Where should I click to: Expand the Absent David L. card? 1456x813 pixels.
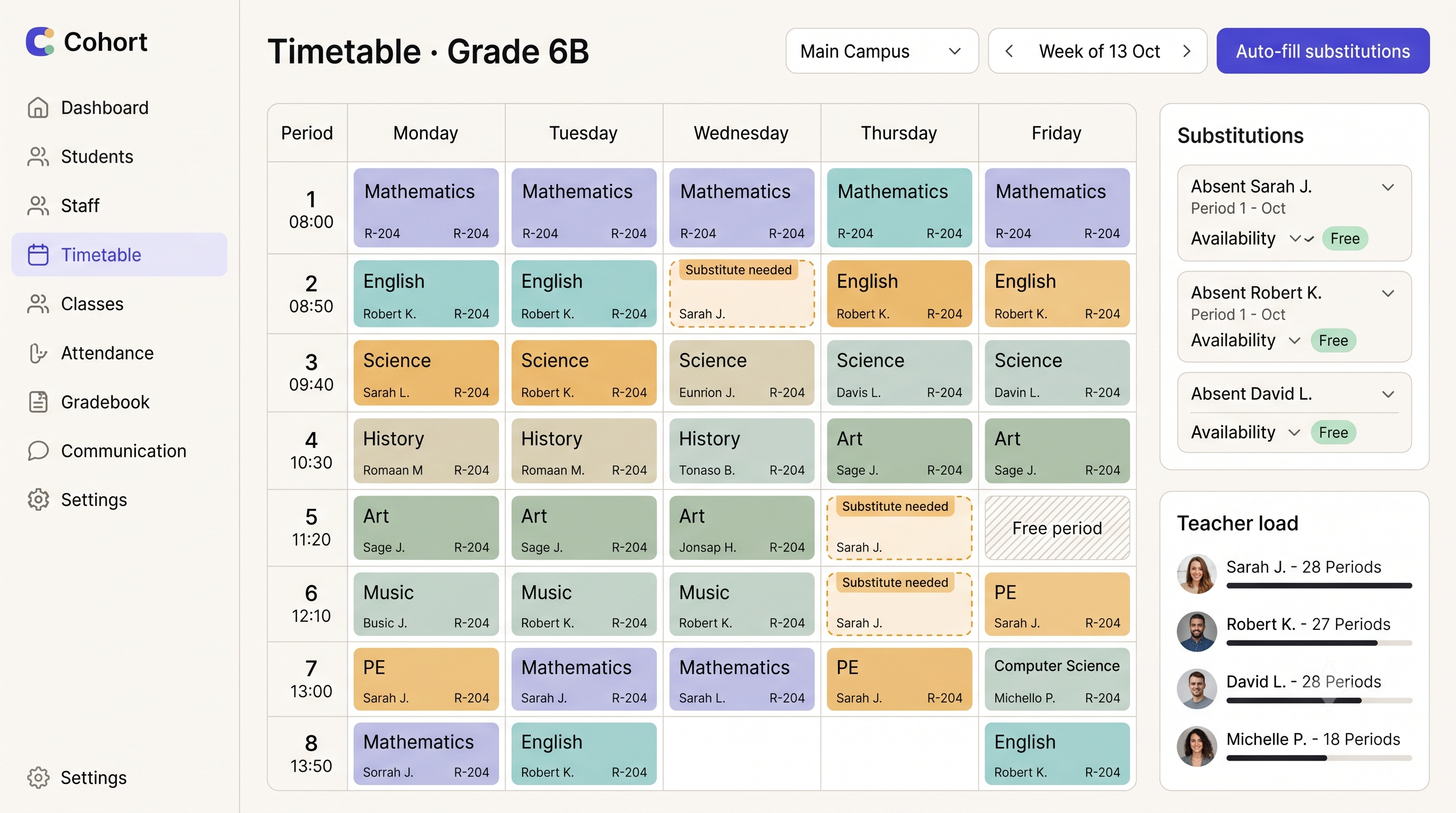pos(1388,394)
